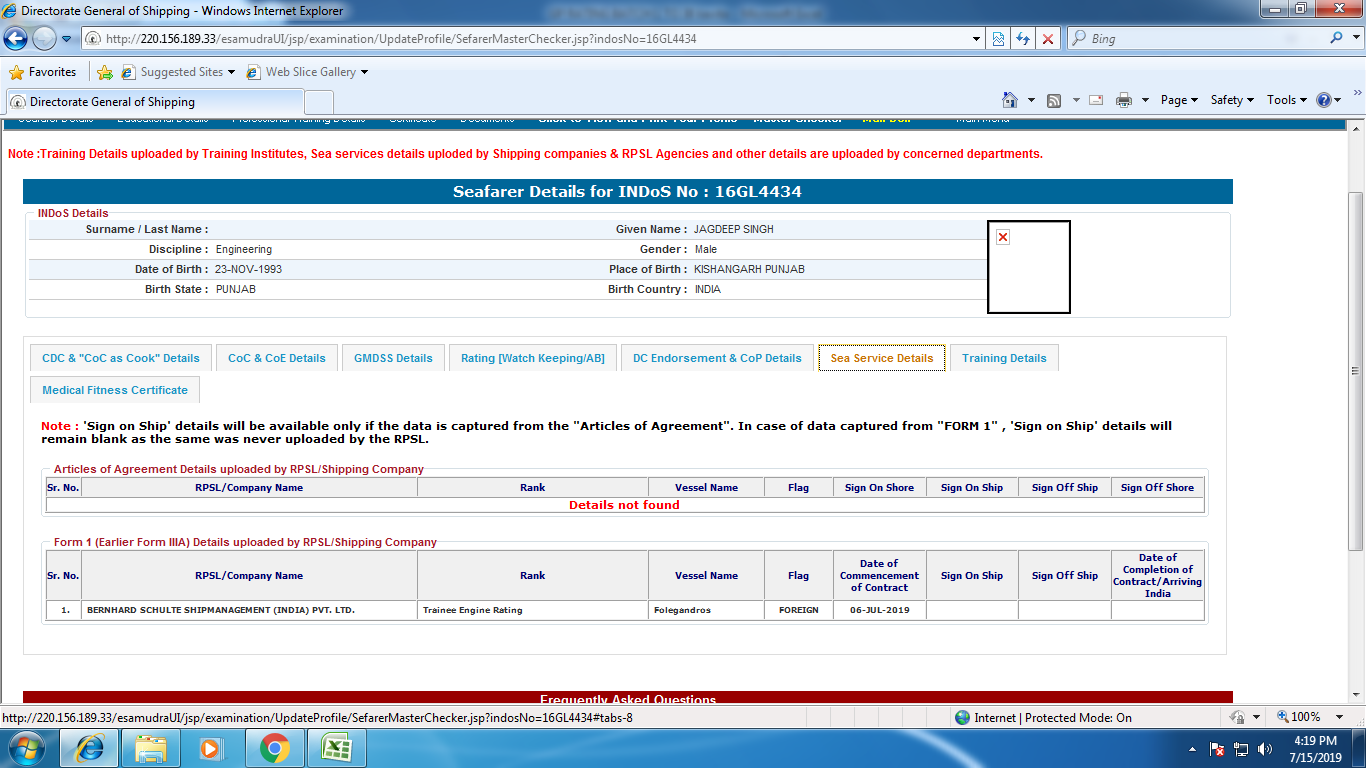Switch to the CoC & CoE Details tab

click(x=277, y=358)
